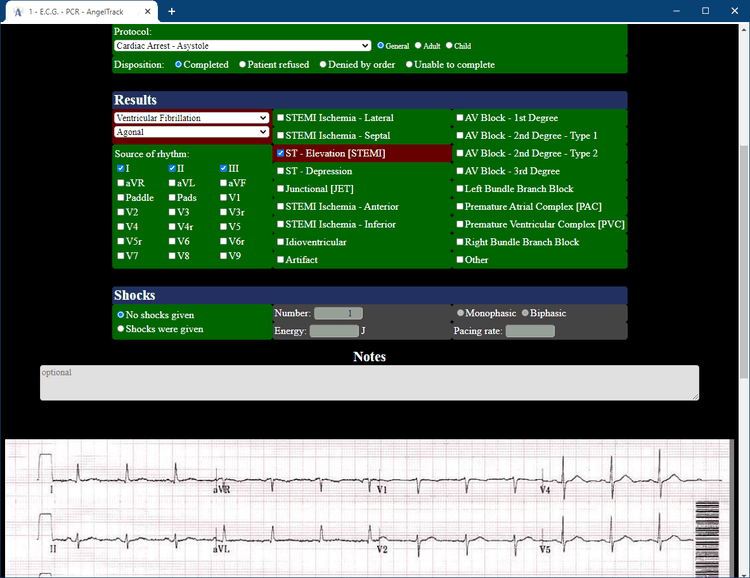750x578 pixels.
Task: Check STEMI Ischemia - Anterior
Action: (x=281, y=206)
